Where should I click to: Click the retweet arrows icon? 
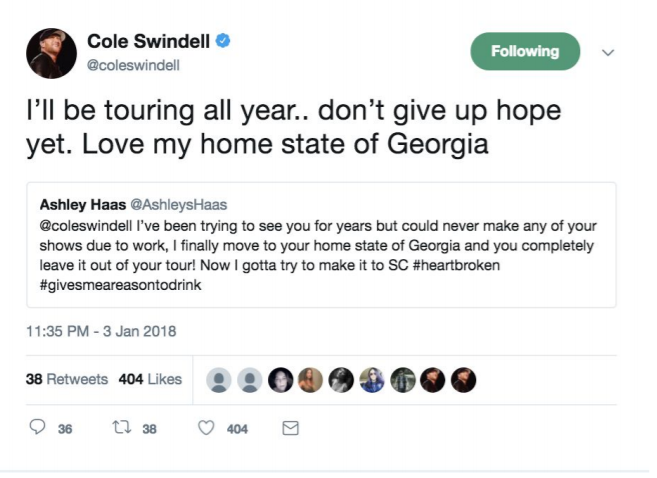pos(122,427)
